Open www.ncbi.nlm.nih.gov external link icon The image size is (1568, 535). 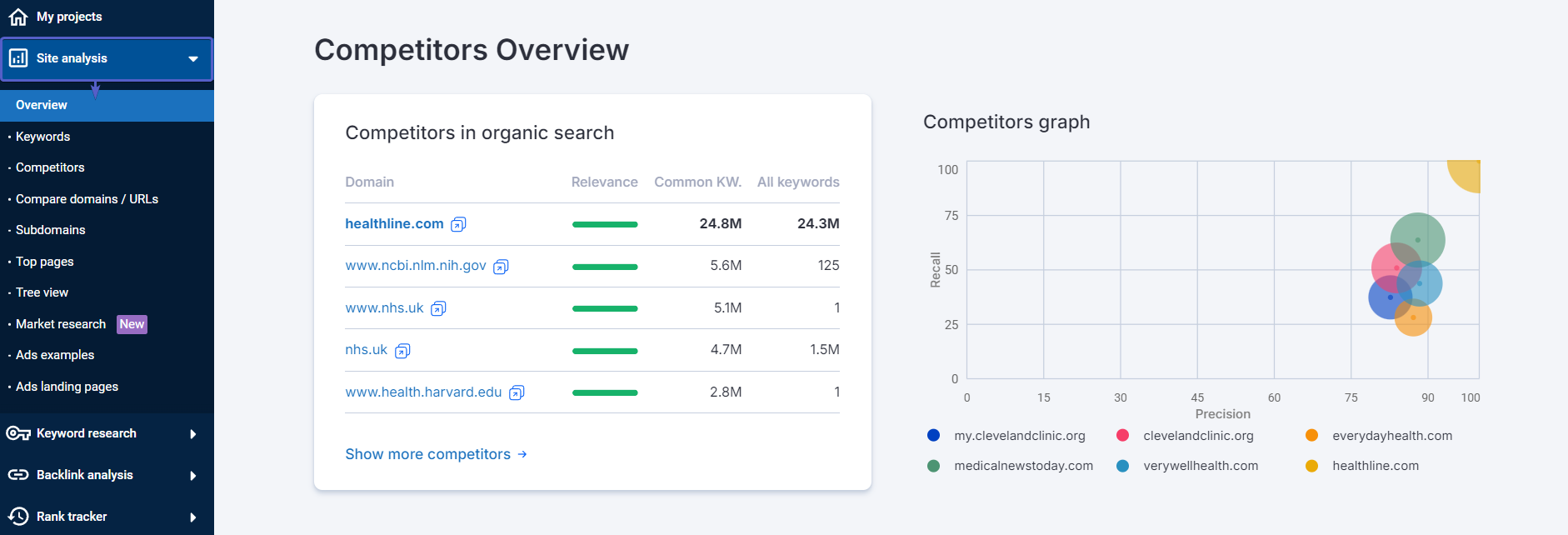pyautogui.click(x=501, y=267)
